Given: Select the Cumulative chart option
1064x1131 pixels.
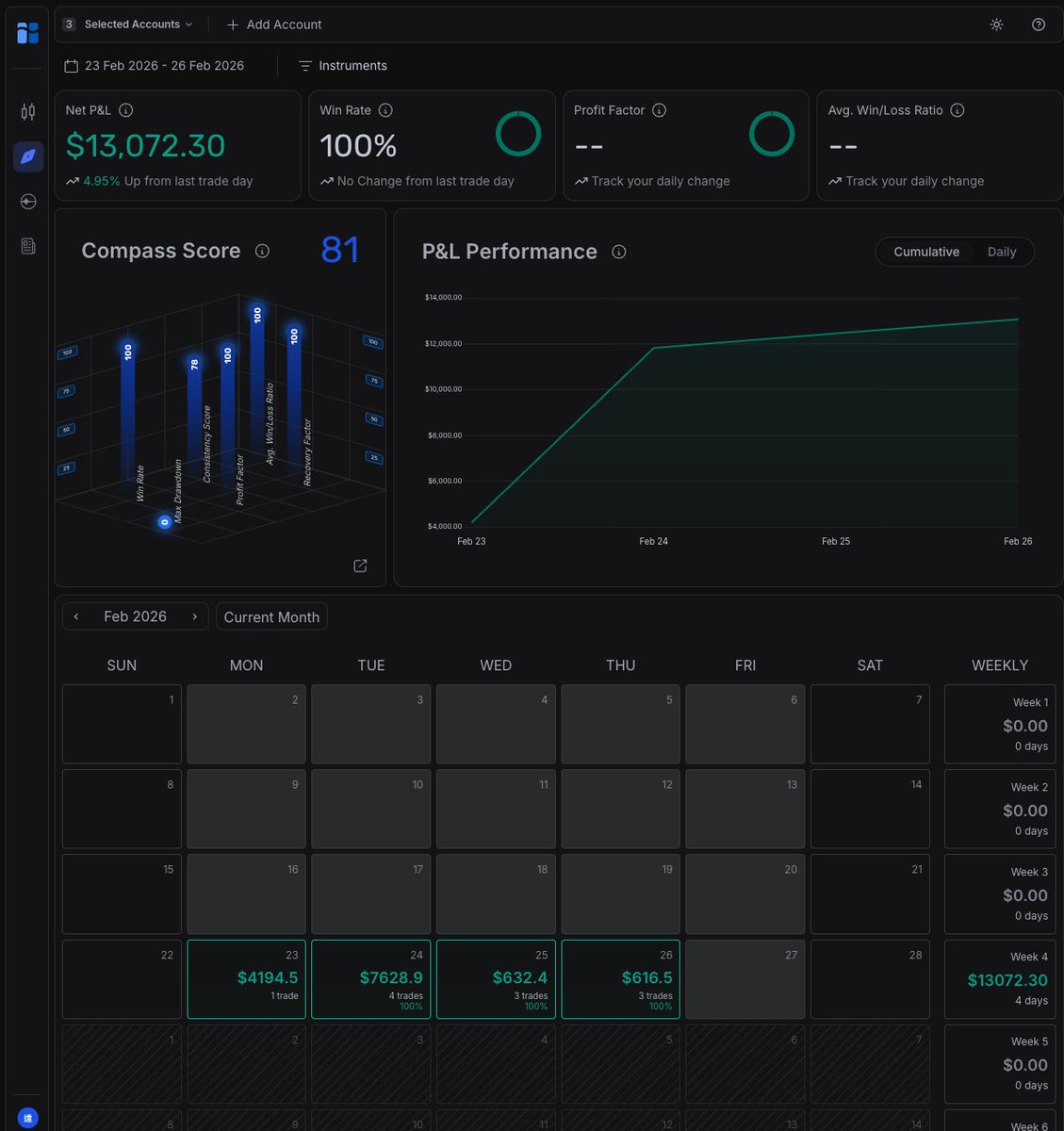Looking at the screenshot, I should (x=926, y=252).
